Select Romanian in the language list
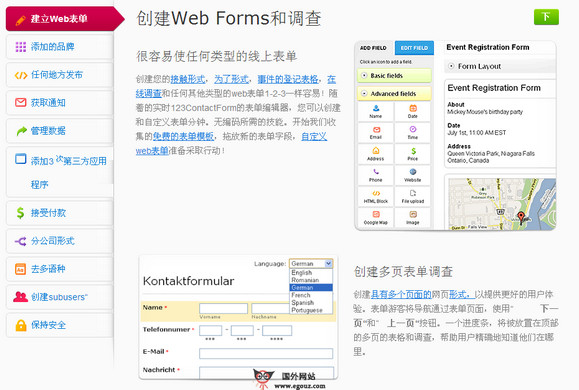The height and width of the screenshot is (390, 579). point(311,280)
